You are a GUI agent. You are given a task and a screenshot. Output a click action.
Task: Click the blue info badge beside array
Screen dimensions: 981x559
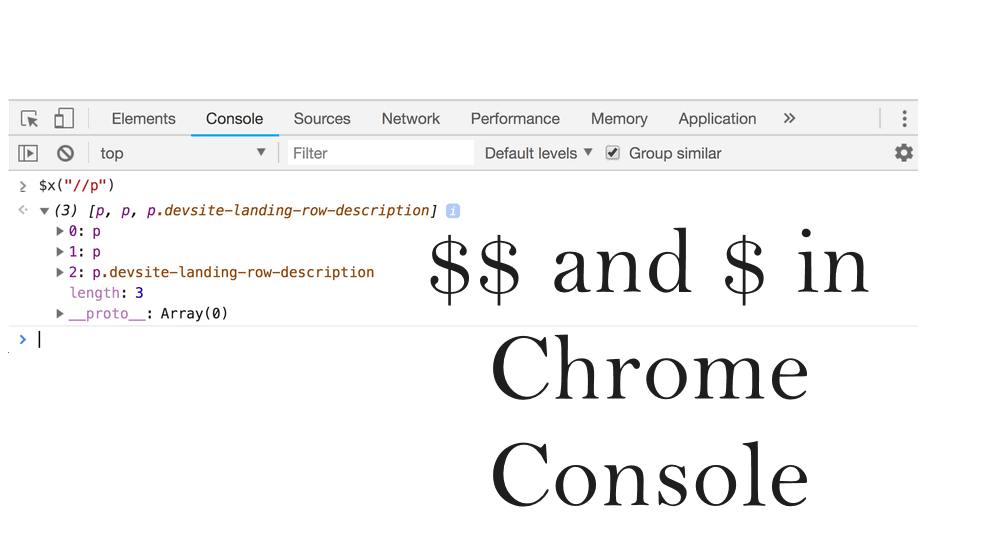[453, 211]
